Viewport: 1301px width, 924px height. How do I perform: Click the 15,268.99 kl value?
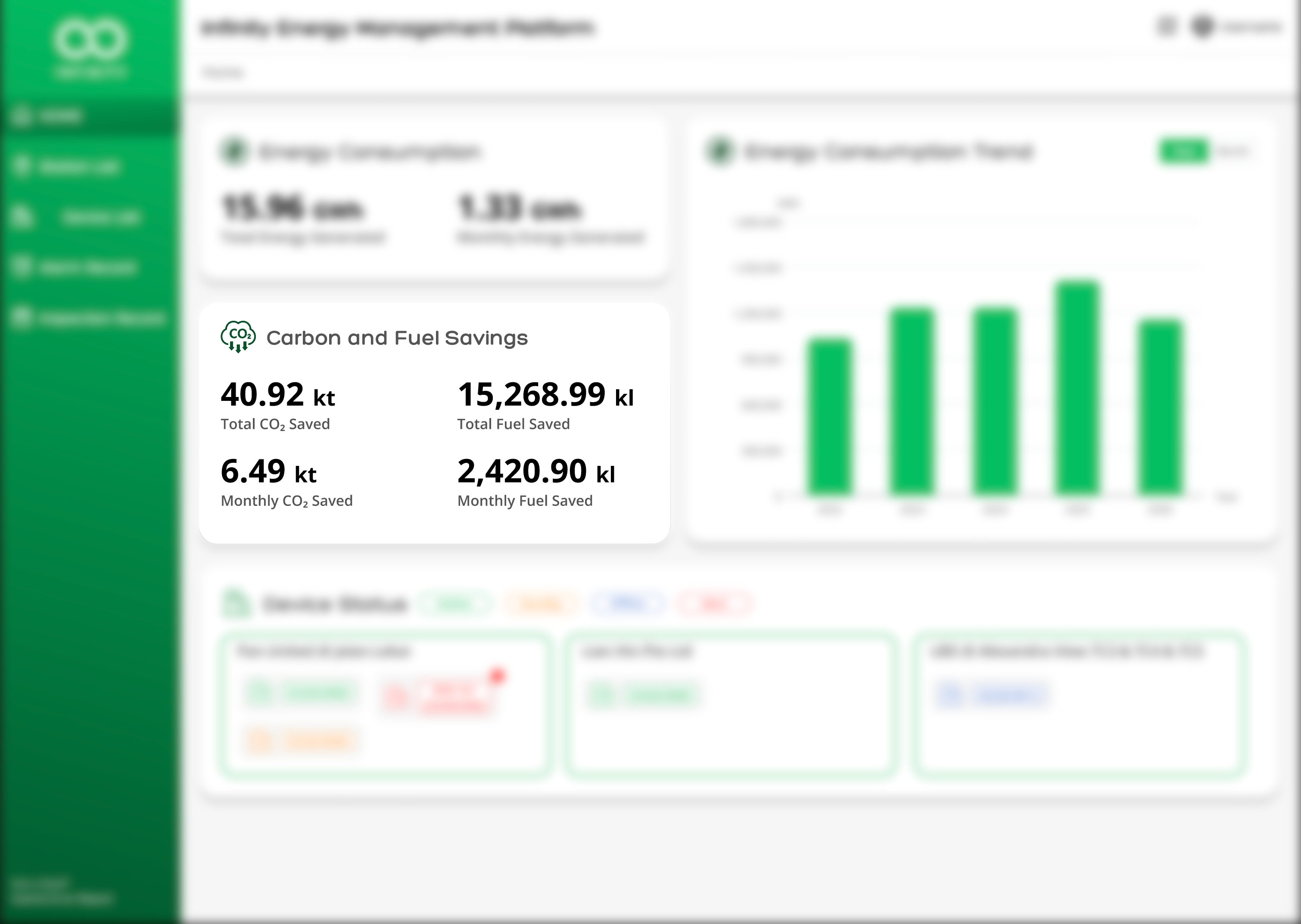[x=545, y=395]
